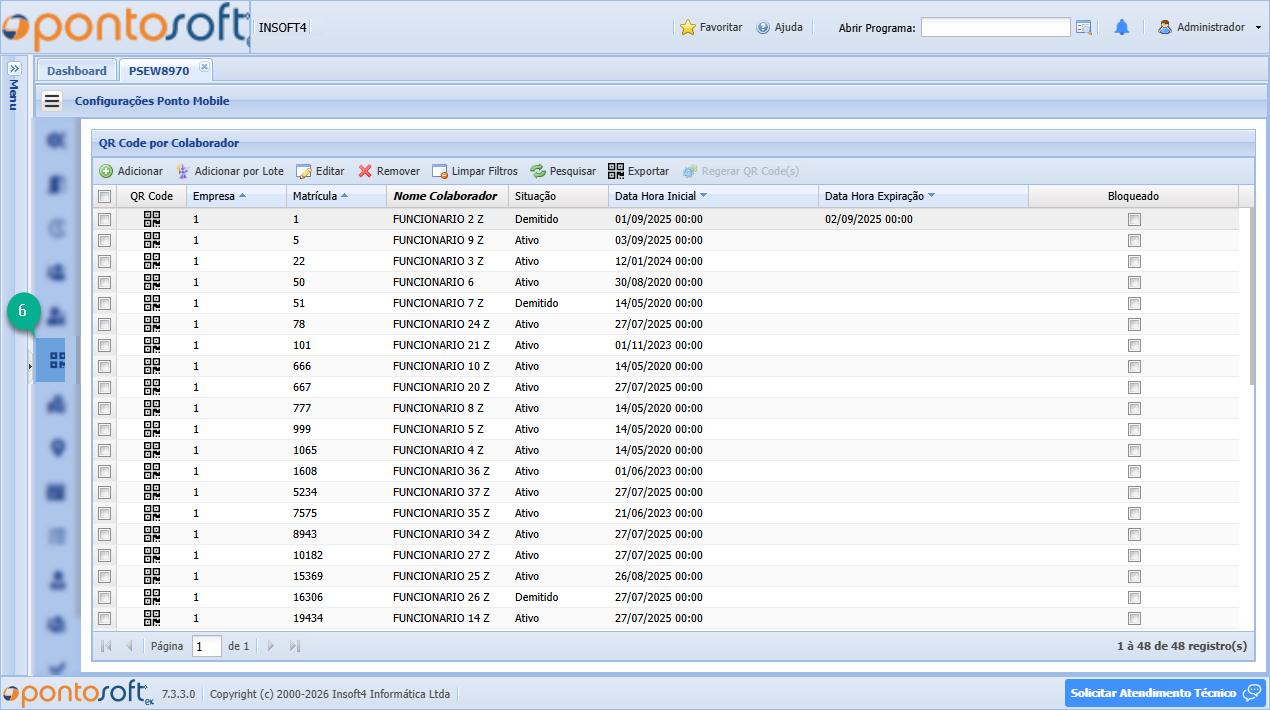Click the Editar pencil icon
The width and height of the screenshot is (1270, 710).
(303, 171)
